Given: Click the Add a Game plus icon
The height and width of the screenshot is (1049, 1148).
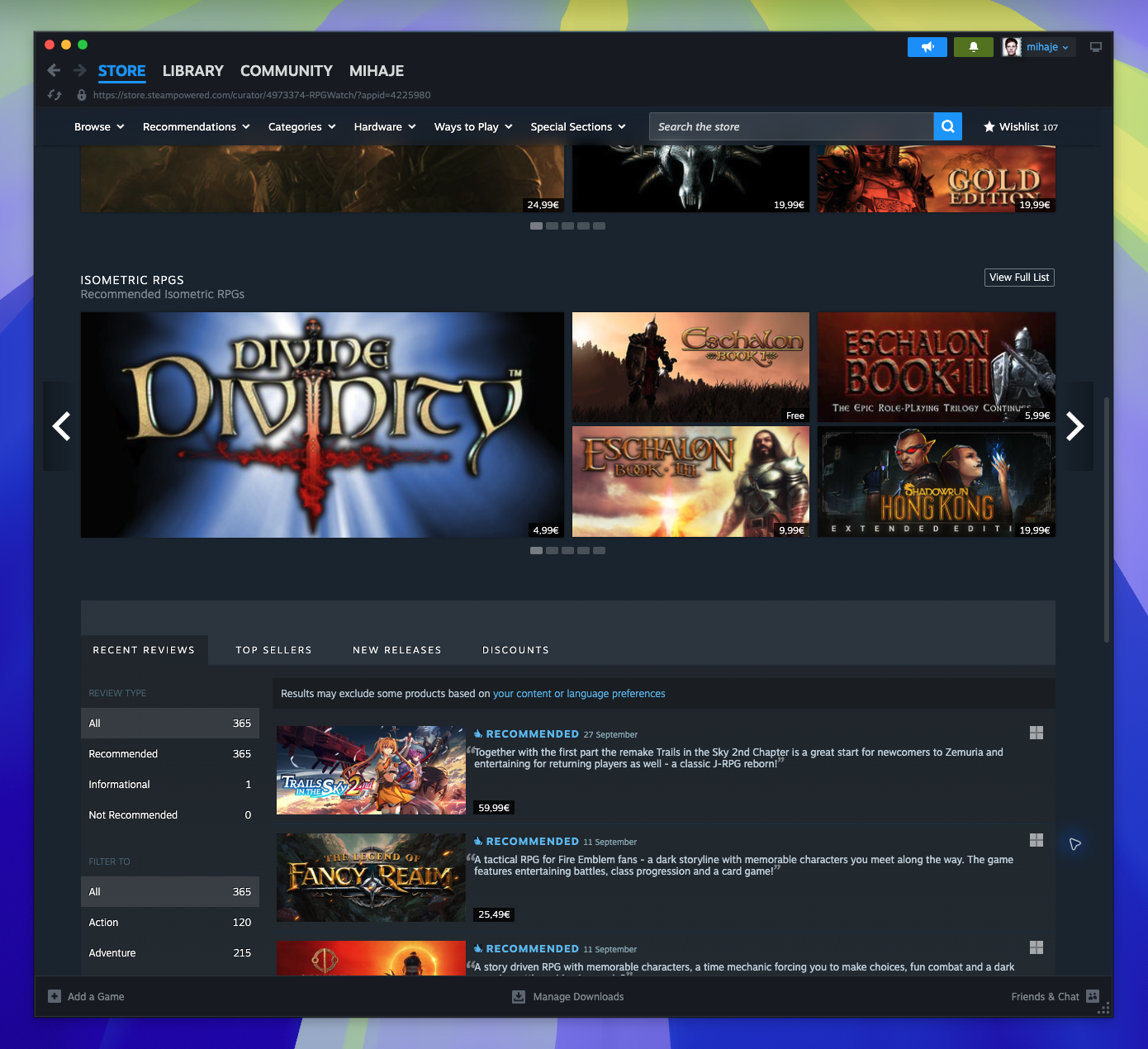Looking at the screenshot, I should pyautogui.click(x=55, y=996).
